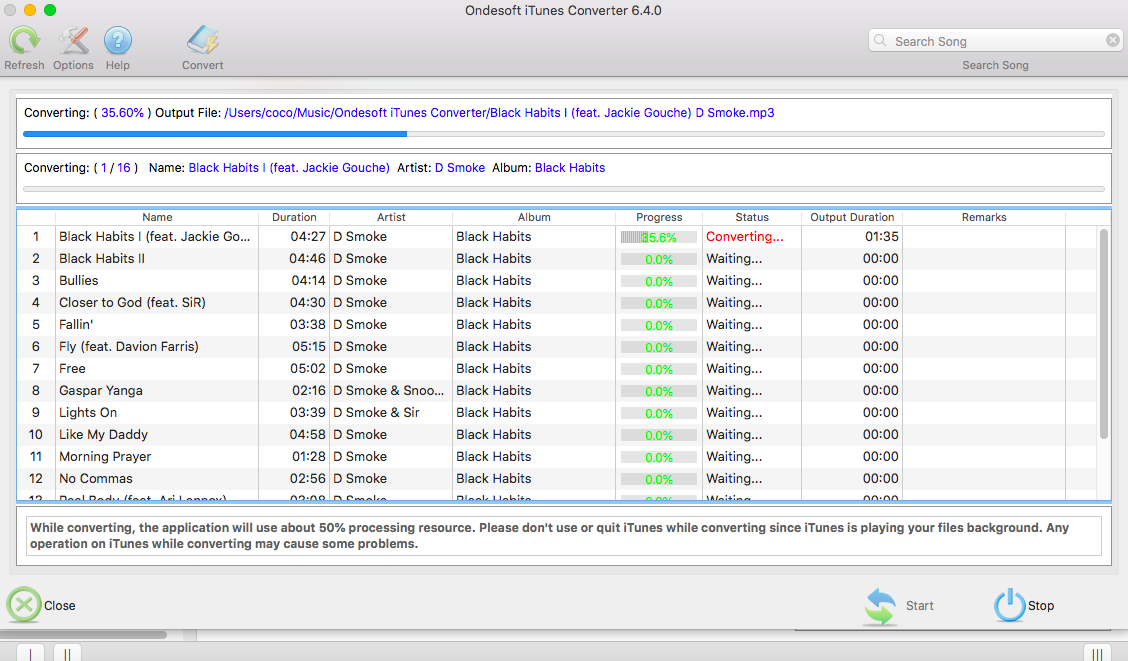Image resolution: width=1128 pixels, height=661 pixels.
Task: Sort by Artist column header
Action: 391,217
